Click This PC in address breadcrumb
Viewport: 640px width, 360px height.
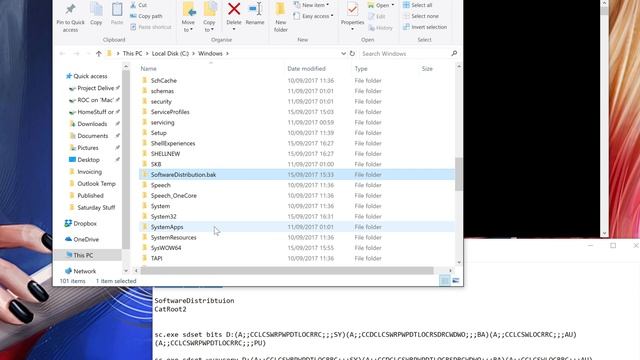click(132, 53)
